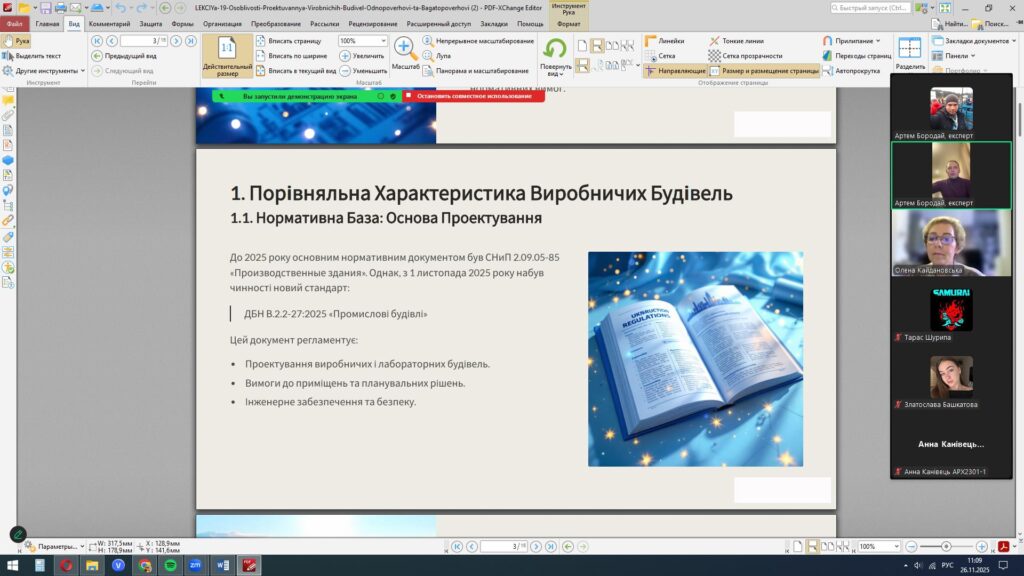
Task: Go to the first page in ribbon
Action: (97, 41)
